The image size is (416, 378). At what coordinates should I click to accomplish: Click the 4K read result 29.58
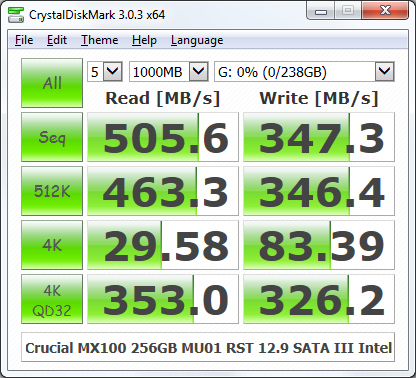pyautogui.click(x=163, y=245)
